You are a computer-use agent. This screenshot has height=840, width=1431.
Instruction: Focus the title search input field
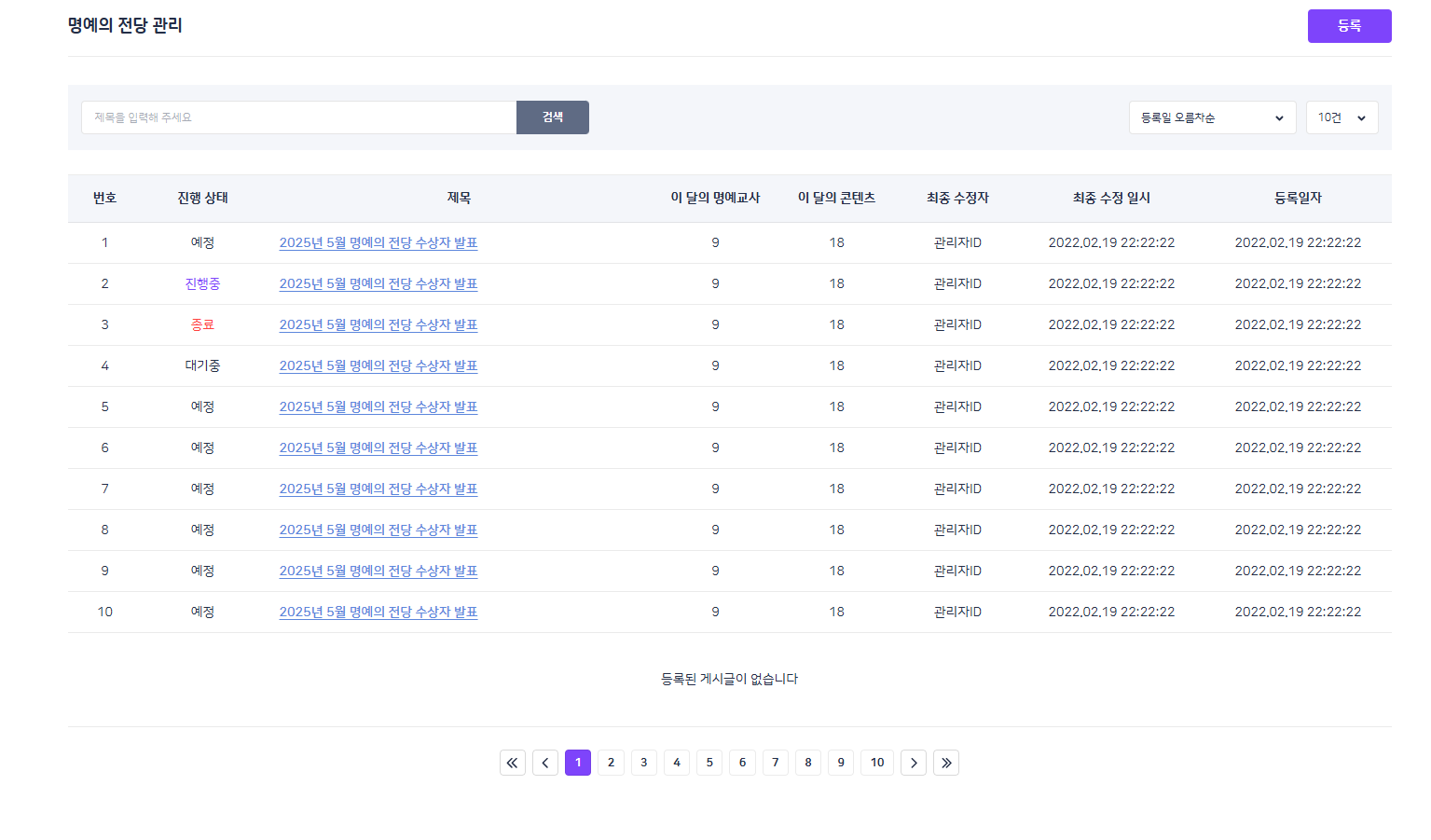pos(298,117)
